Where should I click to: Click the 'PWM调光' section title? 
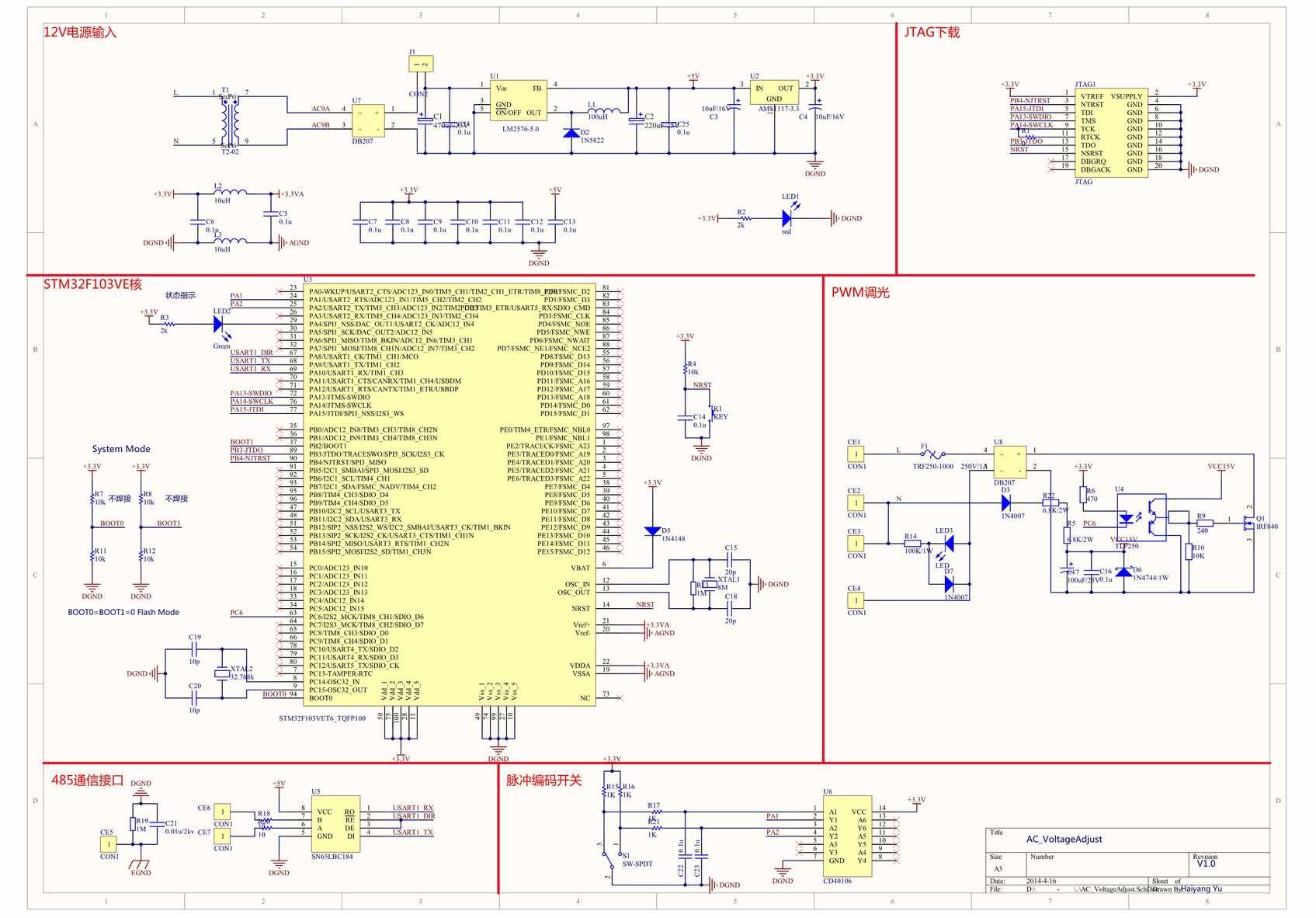point(860,293)
